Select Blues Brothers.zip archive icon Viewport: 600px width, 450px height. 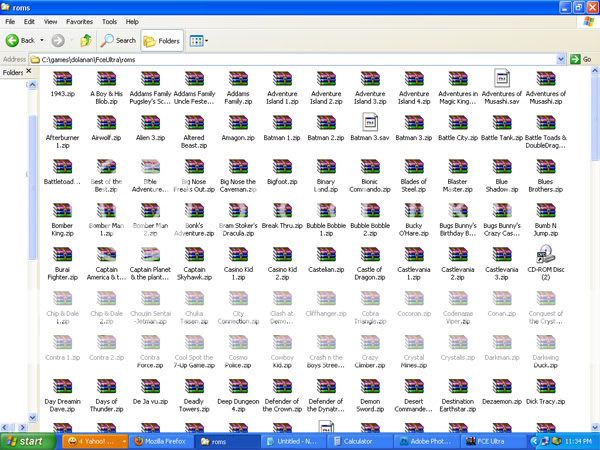click(x=546, y=167)
